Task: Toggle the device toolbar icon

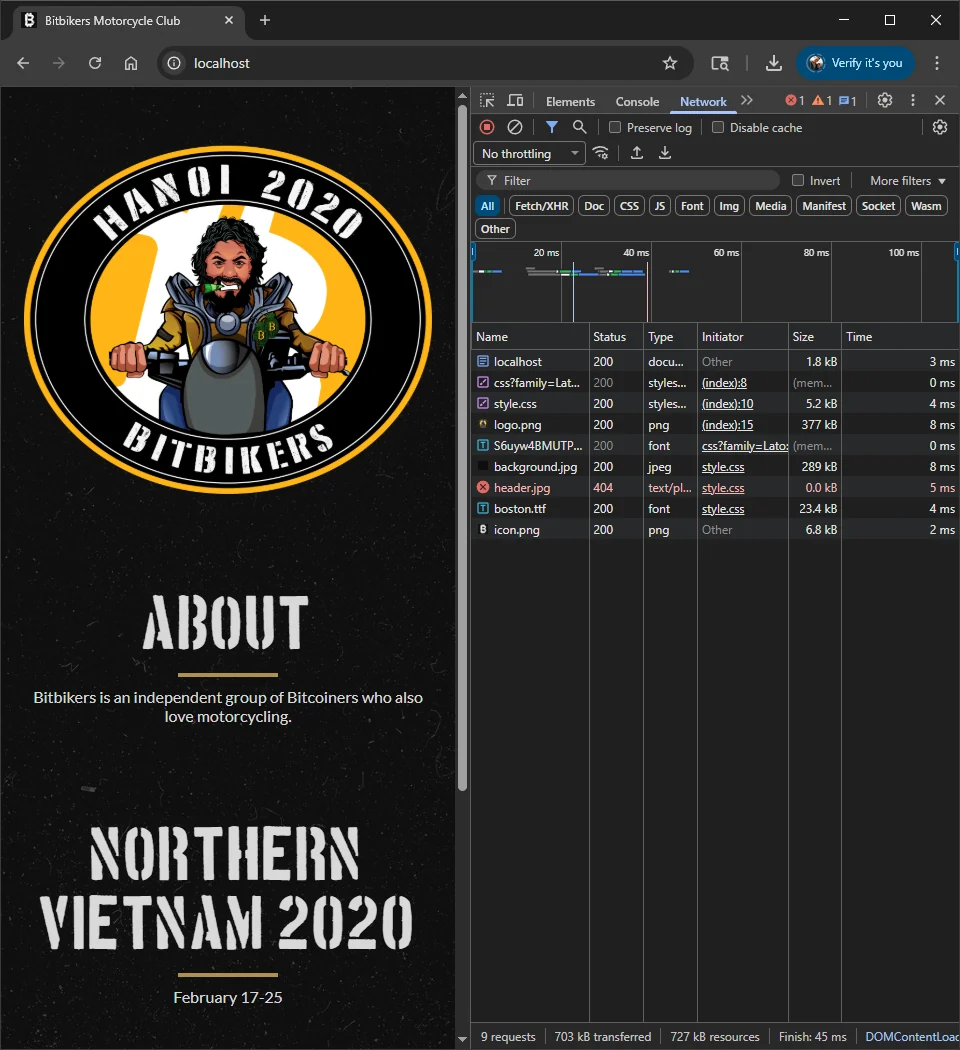Action: pyautogui.click(x=515, y=101)
